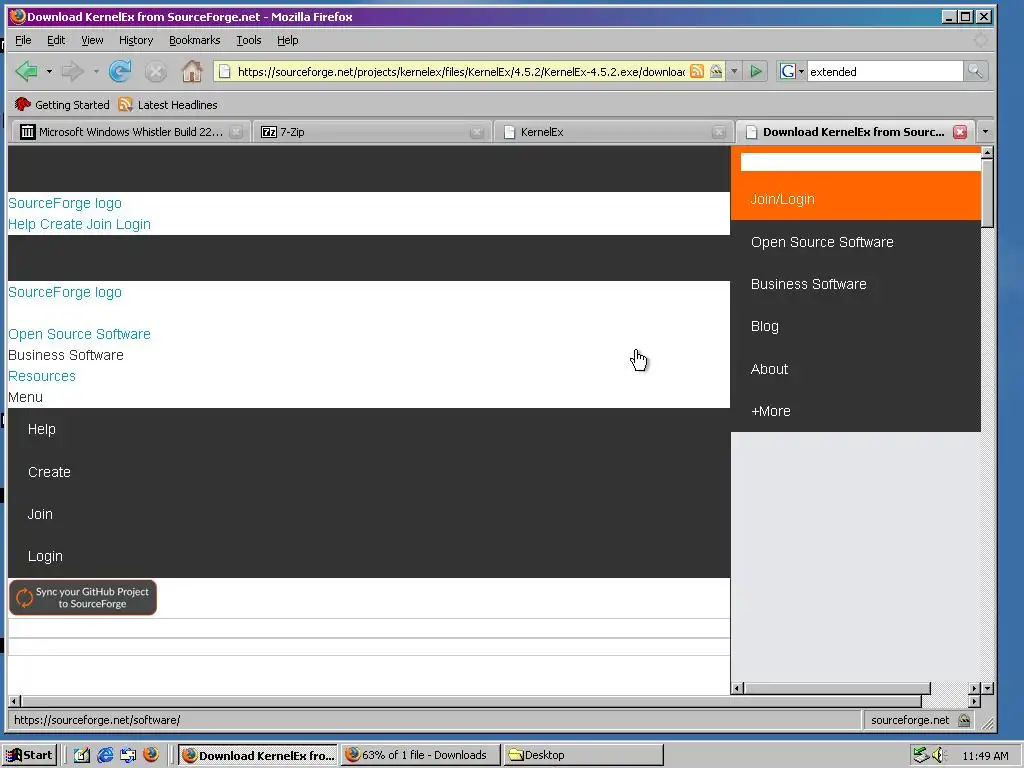Click the green Go arrow button
Image resolution: width=1024 pixels, height=768 pixels.
point(756,71)
